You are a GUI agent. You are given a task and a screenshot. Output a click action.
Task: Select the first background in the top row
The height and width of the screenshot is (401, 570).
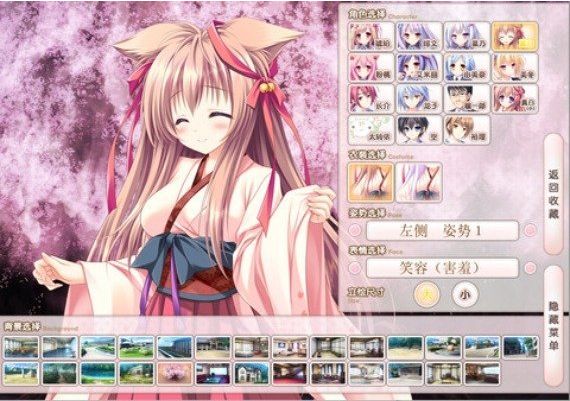pyautogui.click(x=21, y=348)
